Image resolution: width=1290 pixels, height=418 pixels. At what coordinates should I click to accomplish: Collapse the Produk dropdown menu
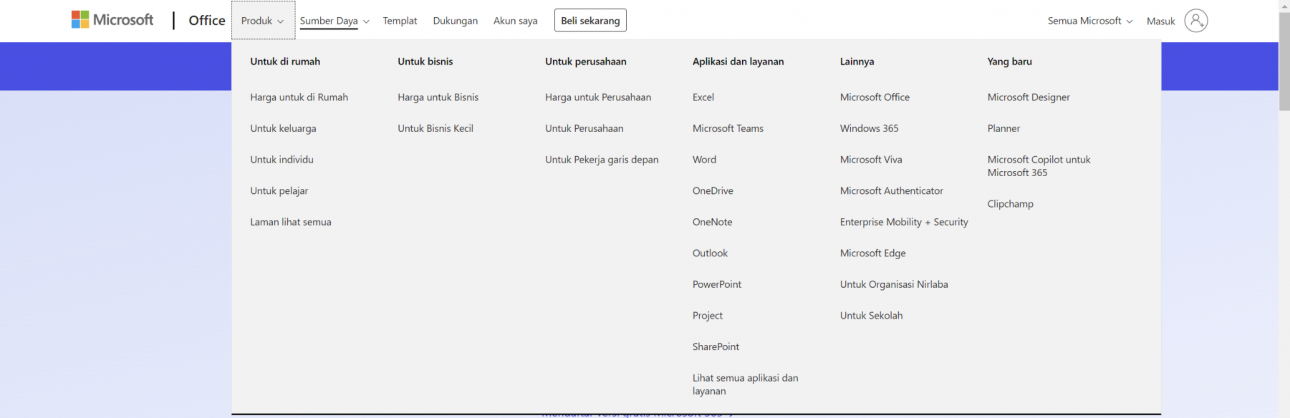(263, 20)
